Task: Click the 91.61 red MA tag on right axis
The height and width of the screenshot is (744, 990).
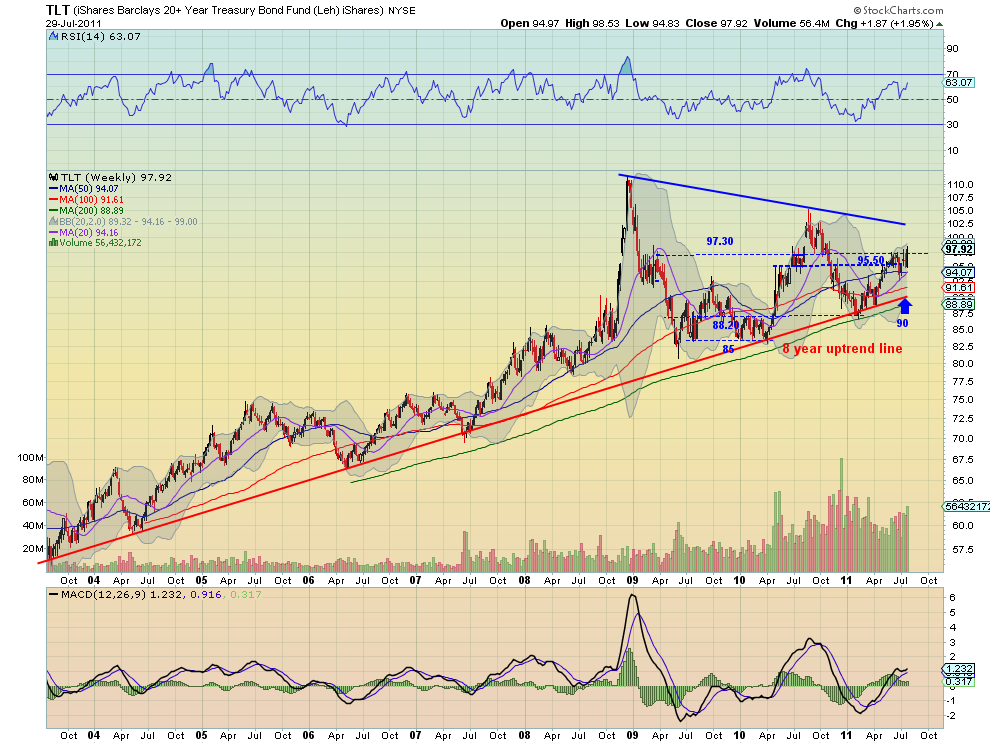Action: point(958,288)
